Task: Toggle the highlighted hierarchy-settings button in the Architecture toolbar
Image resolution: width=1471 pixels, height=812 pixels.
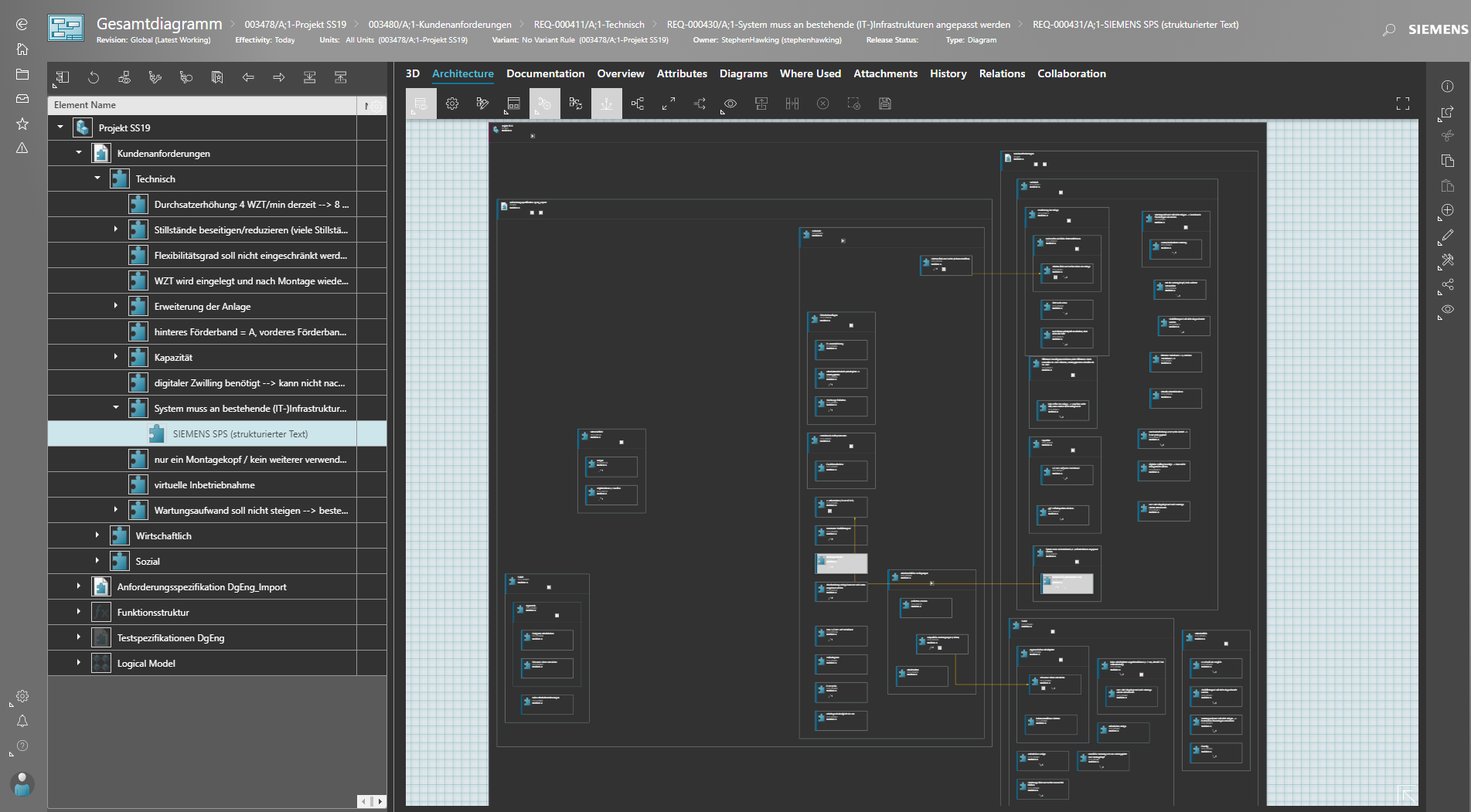Action: [545, 104]
